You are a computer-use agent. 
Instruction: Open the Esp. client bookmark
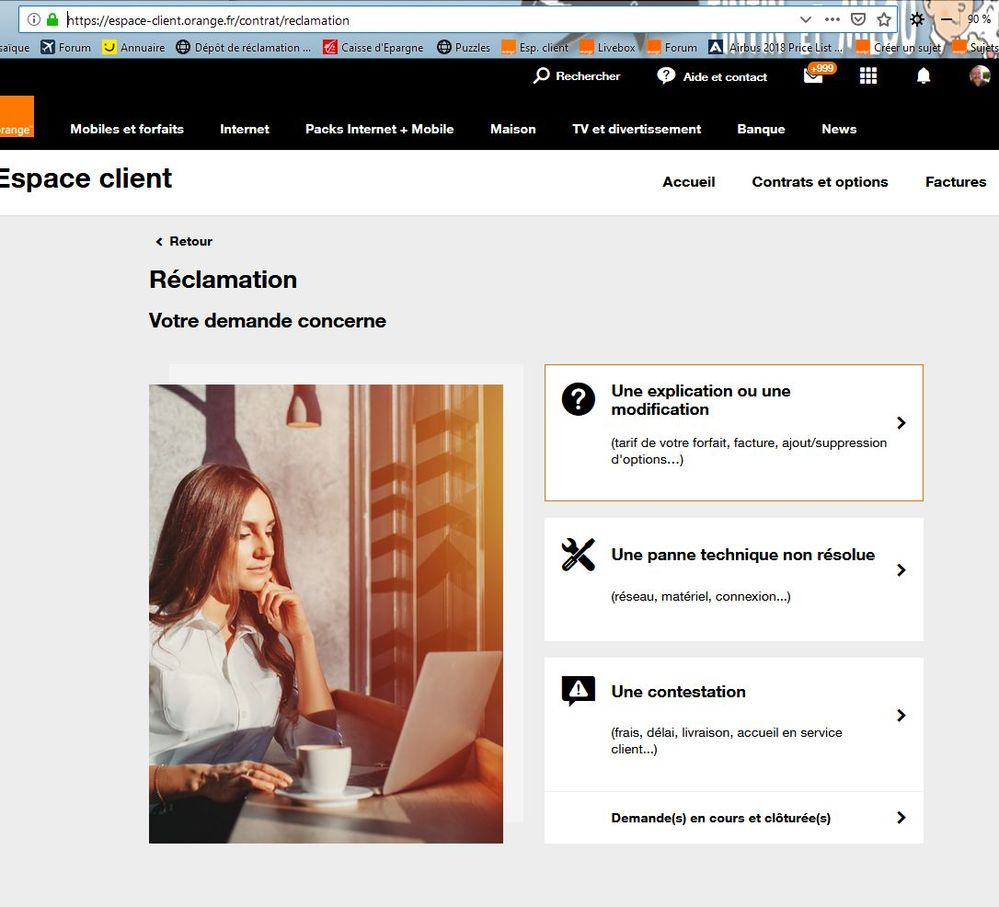(535, 47)
